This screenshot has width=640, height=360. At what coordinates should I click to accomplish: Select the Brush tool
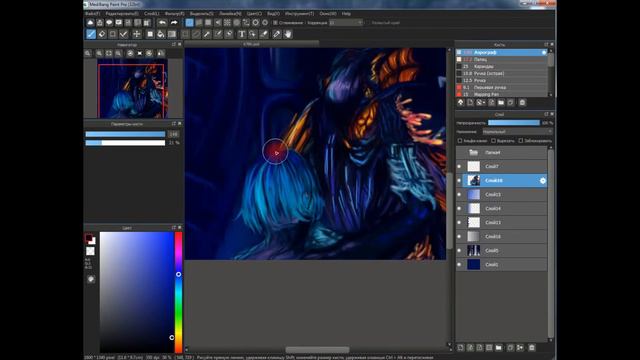click(91, 34)
